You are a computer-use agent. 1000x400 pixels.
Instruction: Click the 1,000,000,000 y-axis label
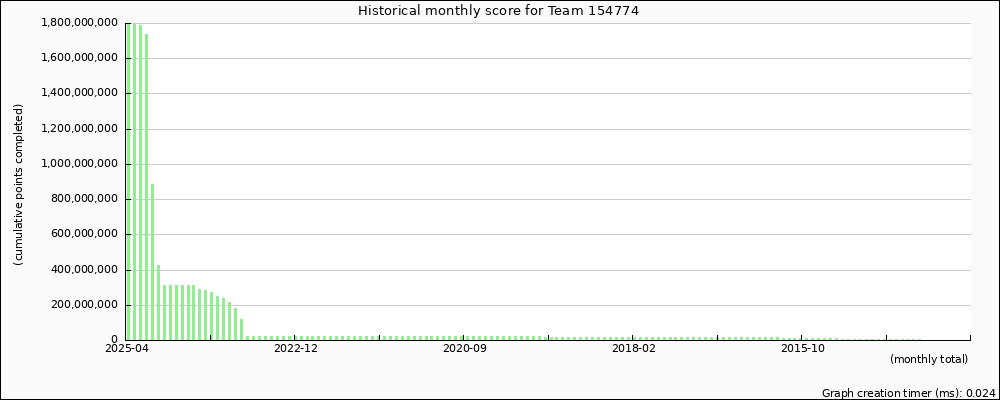[80, 164]
